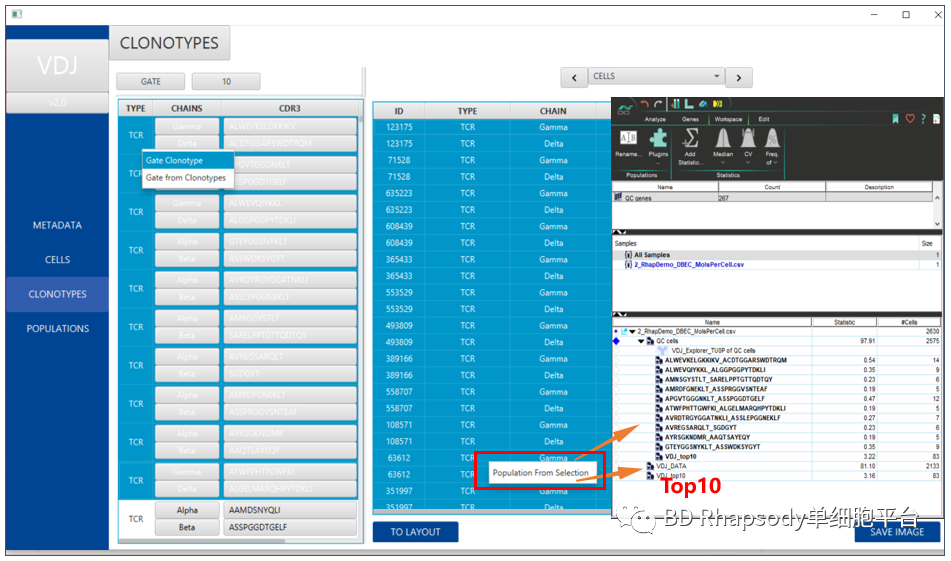The height and width of the screenshot is (561, 951).
Task: Click the heart favorites icon
Action: (x=910, y=118)
